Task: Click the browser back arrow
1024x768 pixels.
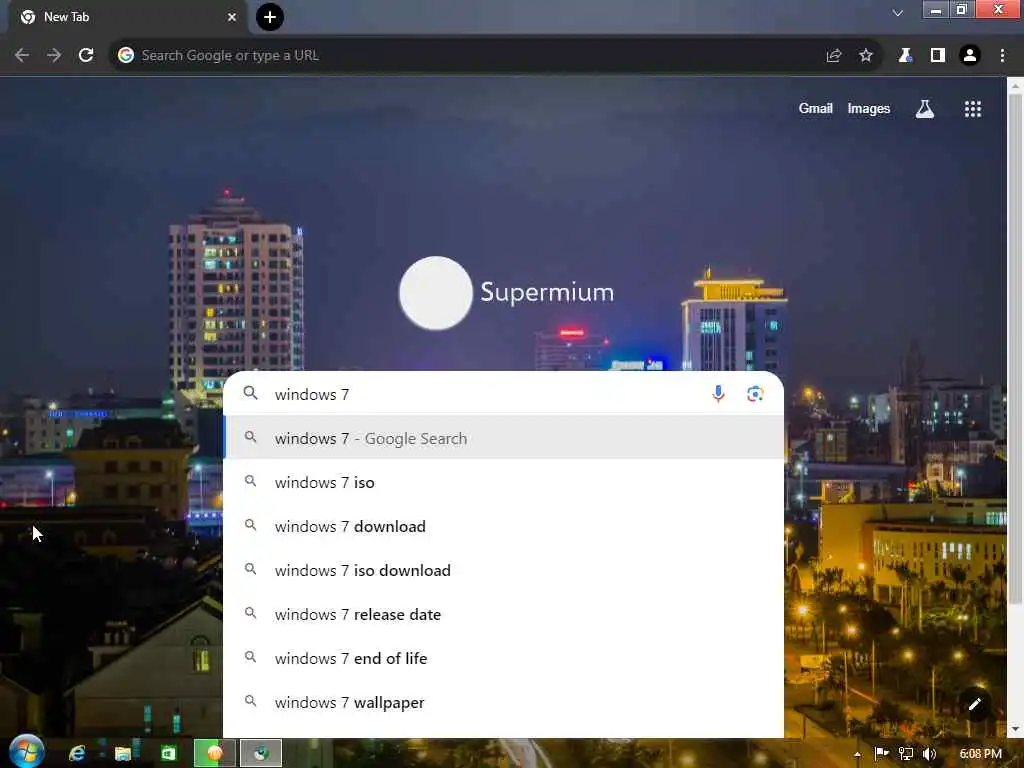Action: coord(22,56)
